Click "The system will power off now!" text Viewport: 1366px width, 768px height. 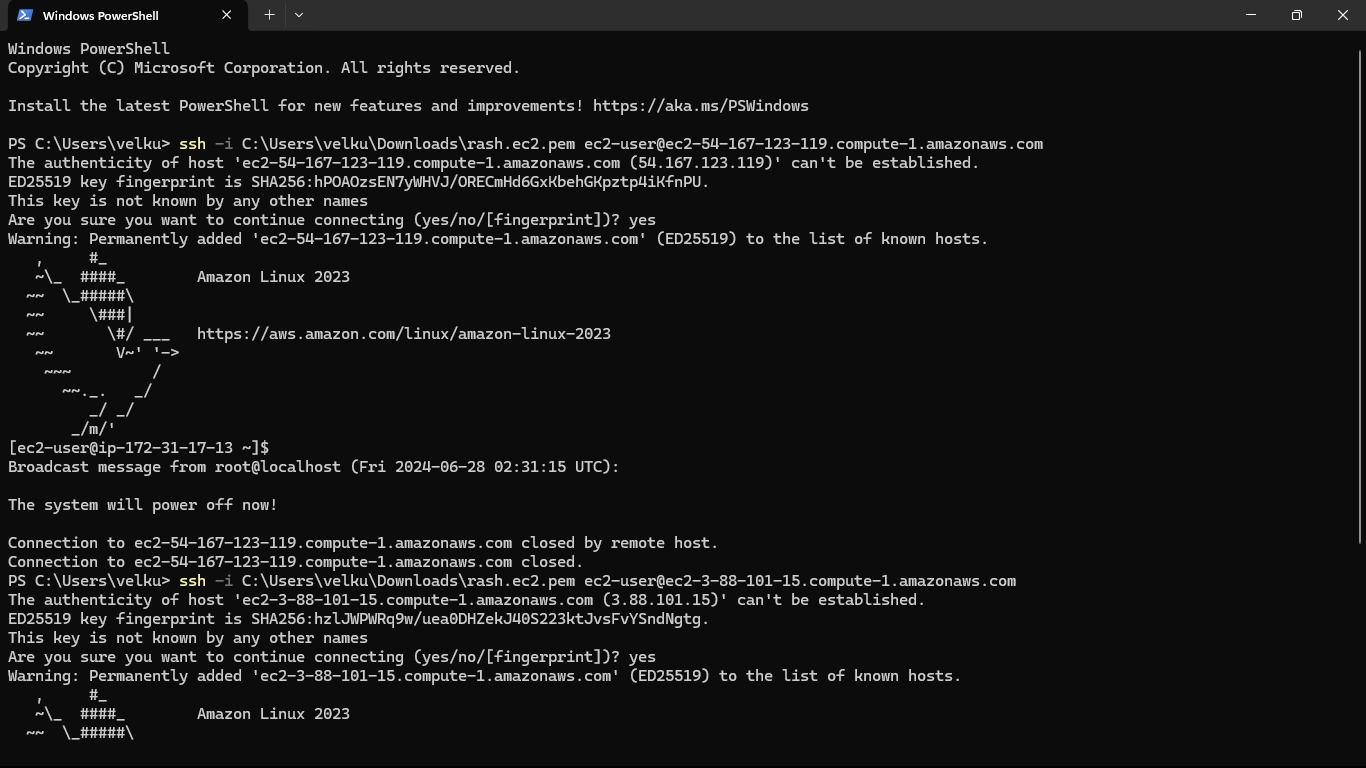tap(142, 505)
